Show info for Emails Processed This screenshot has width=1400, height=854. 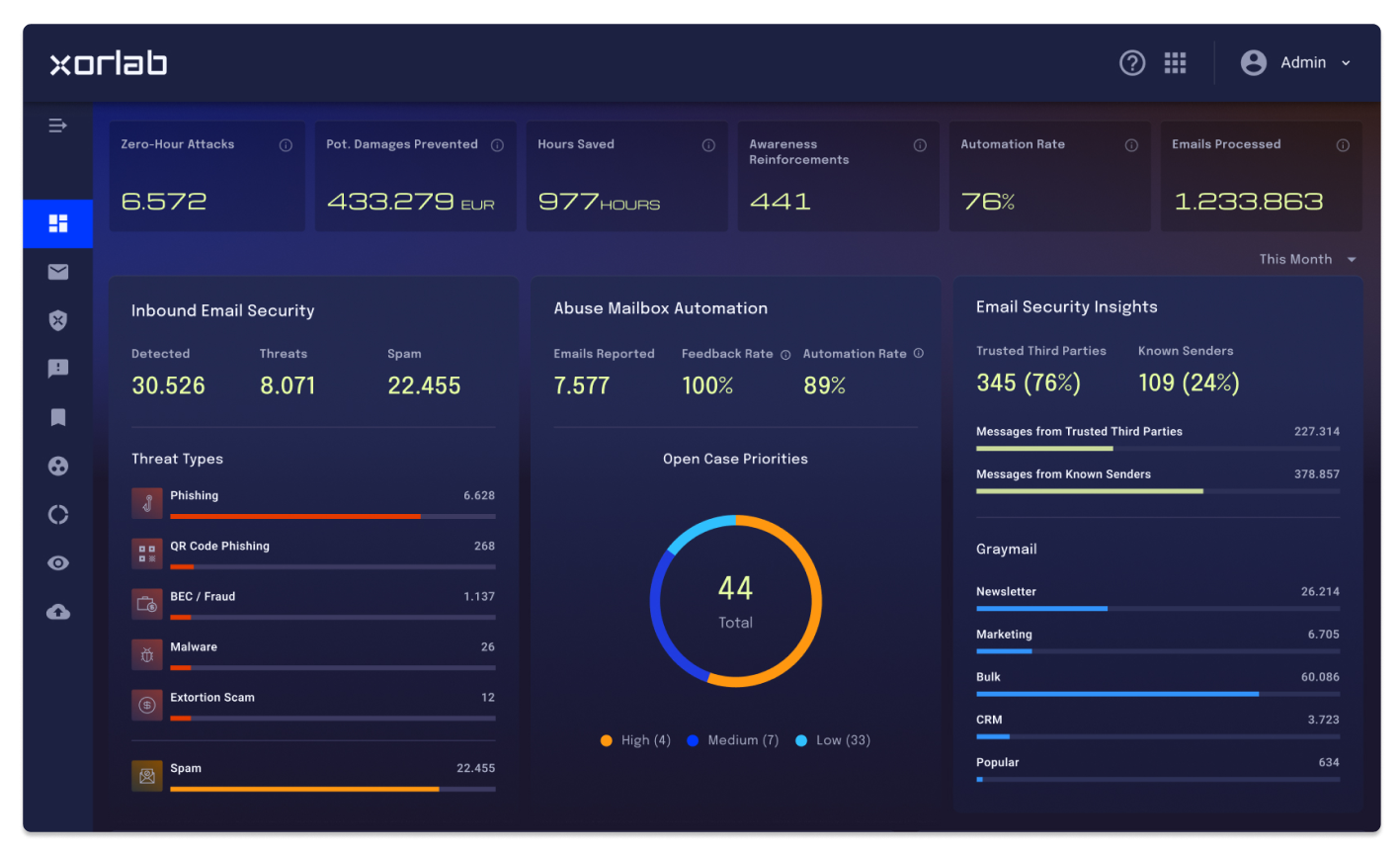(x=1343, y=145)
